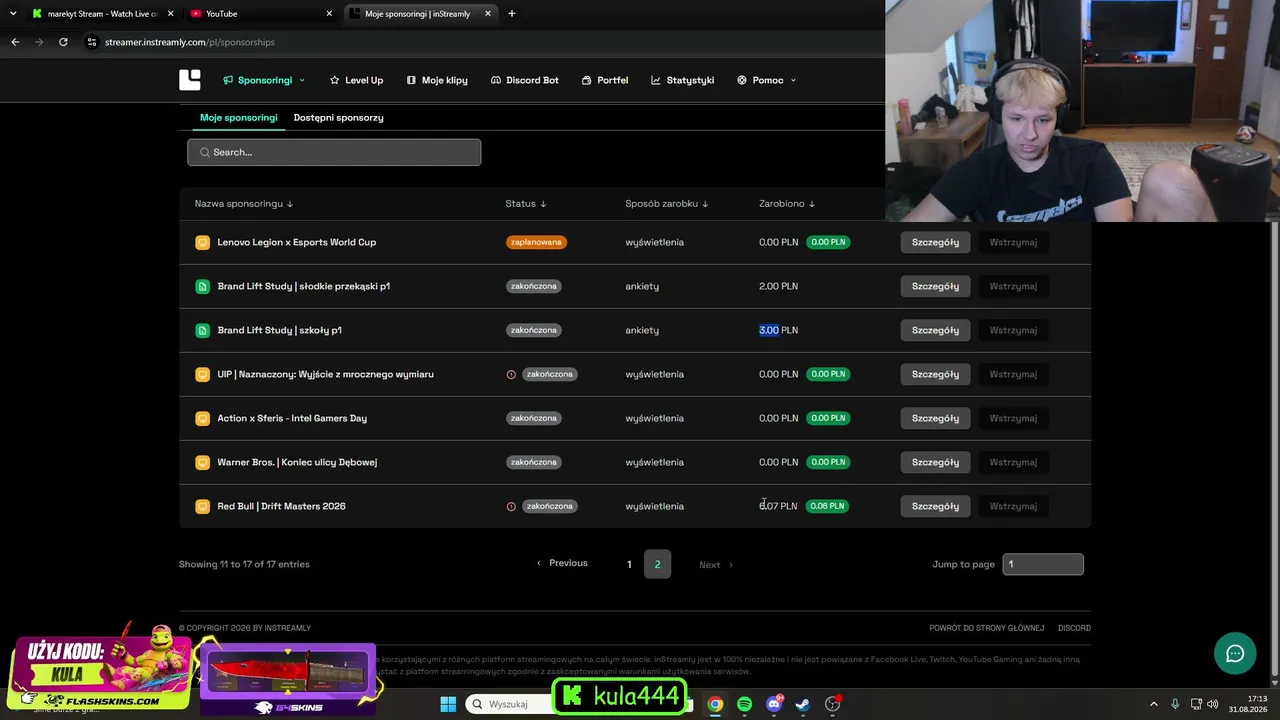Screen dimensions: 1280x720
Task: Open the browser tab search dropdown
Action: [12, 14]
